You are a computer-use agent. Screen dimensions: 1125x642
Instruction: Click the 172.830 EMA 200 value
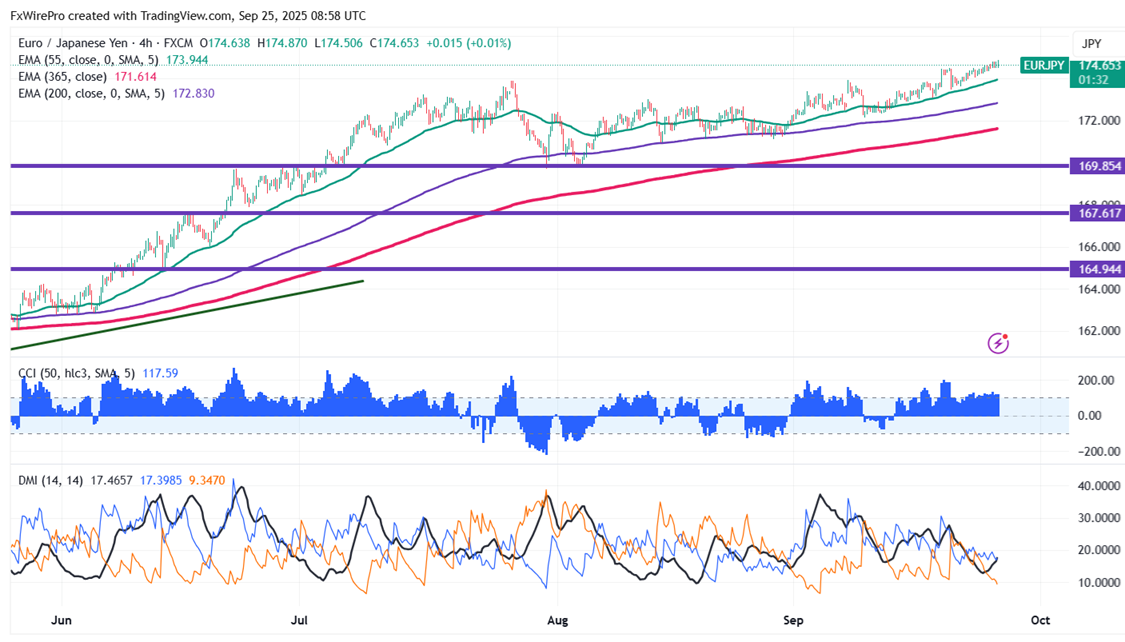[x=193, y=93]
